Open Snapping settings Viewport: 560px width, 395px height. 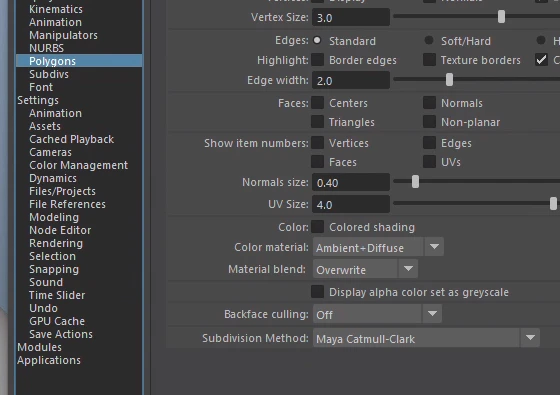pyautogui.click(x=54, y=269)
